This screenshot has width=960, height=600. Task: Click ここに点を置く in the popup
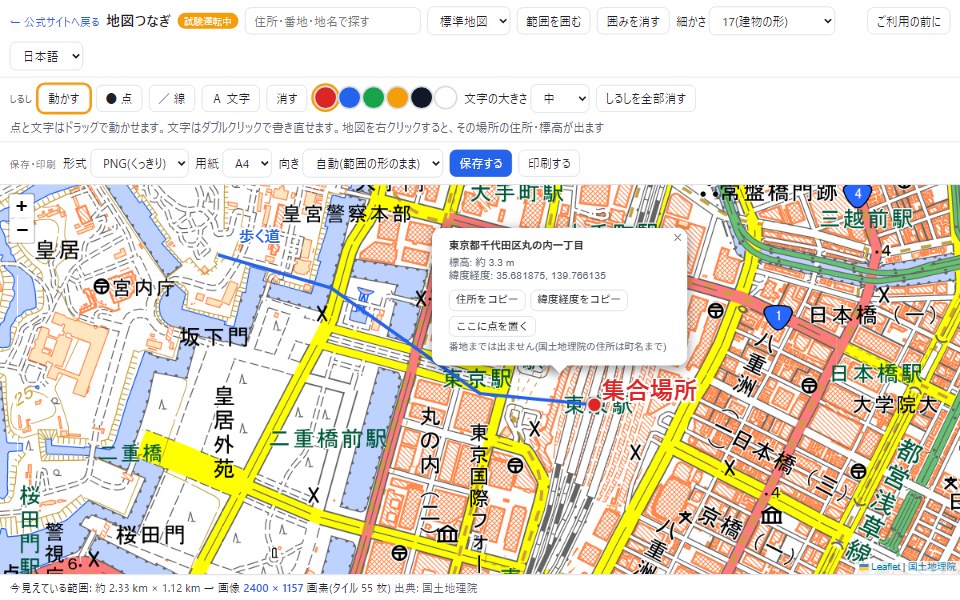click(x=492, y=326)
